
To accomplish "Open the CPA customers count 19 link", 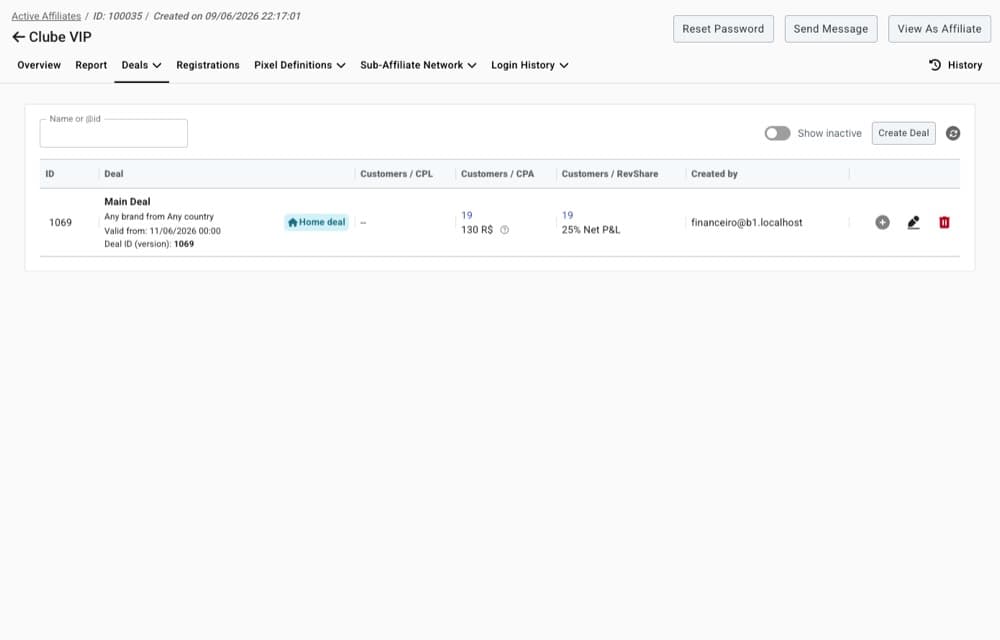I will 467,215.
